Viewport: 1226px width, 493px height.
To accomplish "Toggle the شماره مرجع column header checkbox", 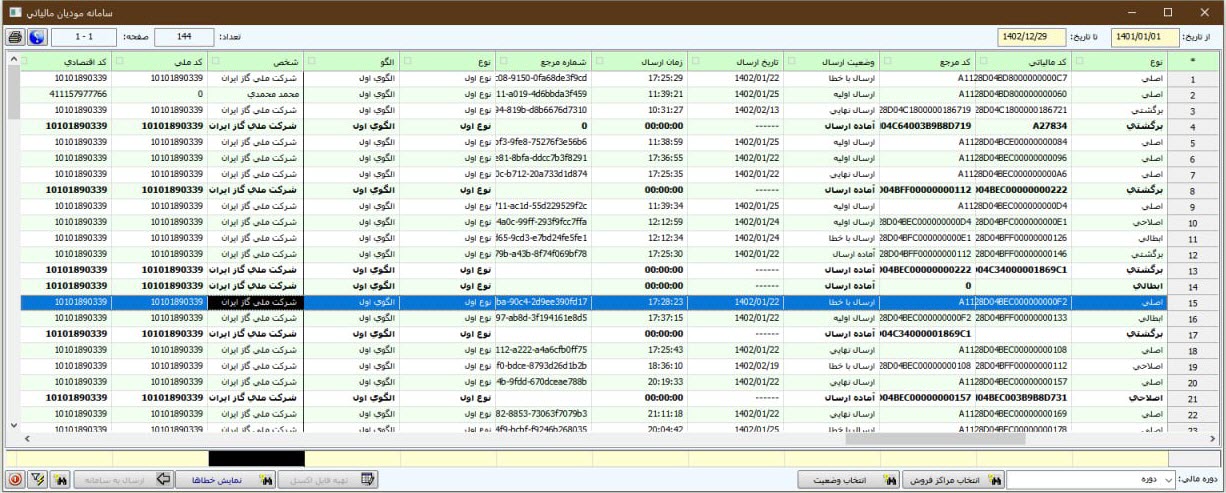I will pos(502,61).
